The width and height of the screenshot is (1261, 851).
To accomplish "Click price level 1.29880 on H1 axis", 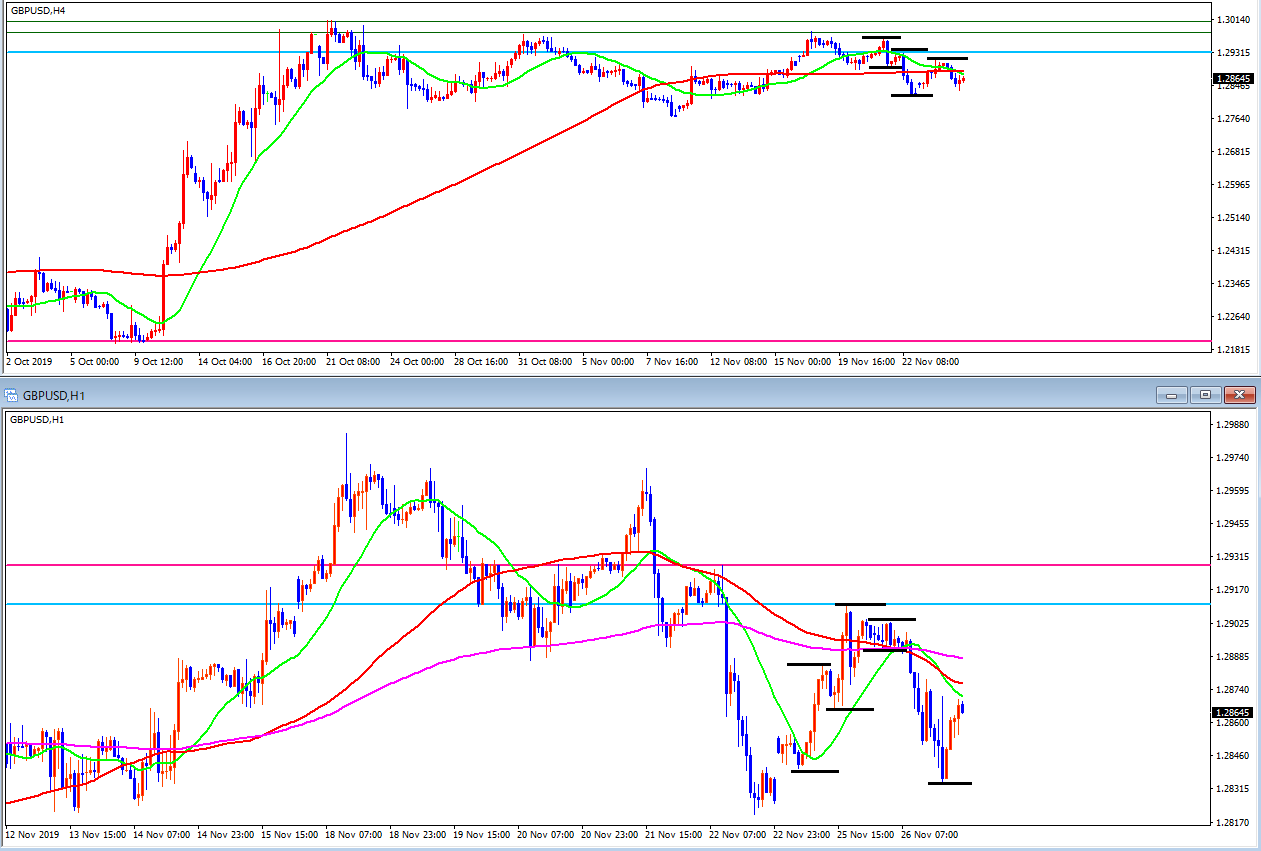I will (x=1231, y=424).
